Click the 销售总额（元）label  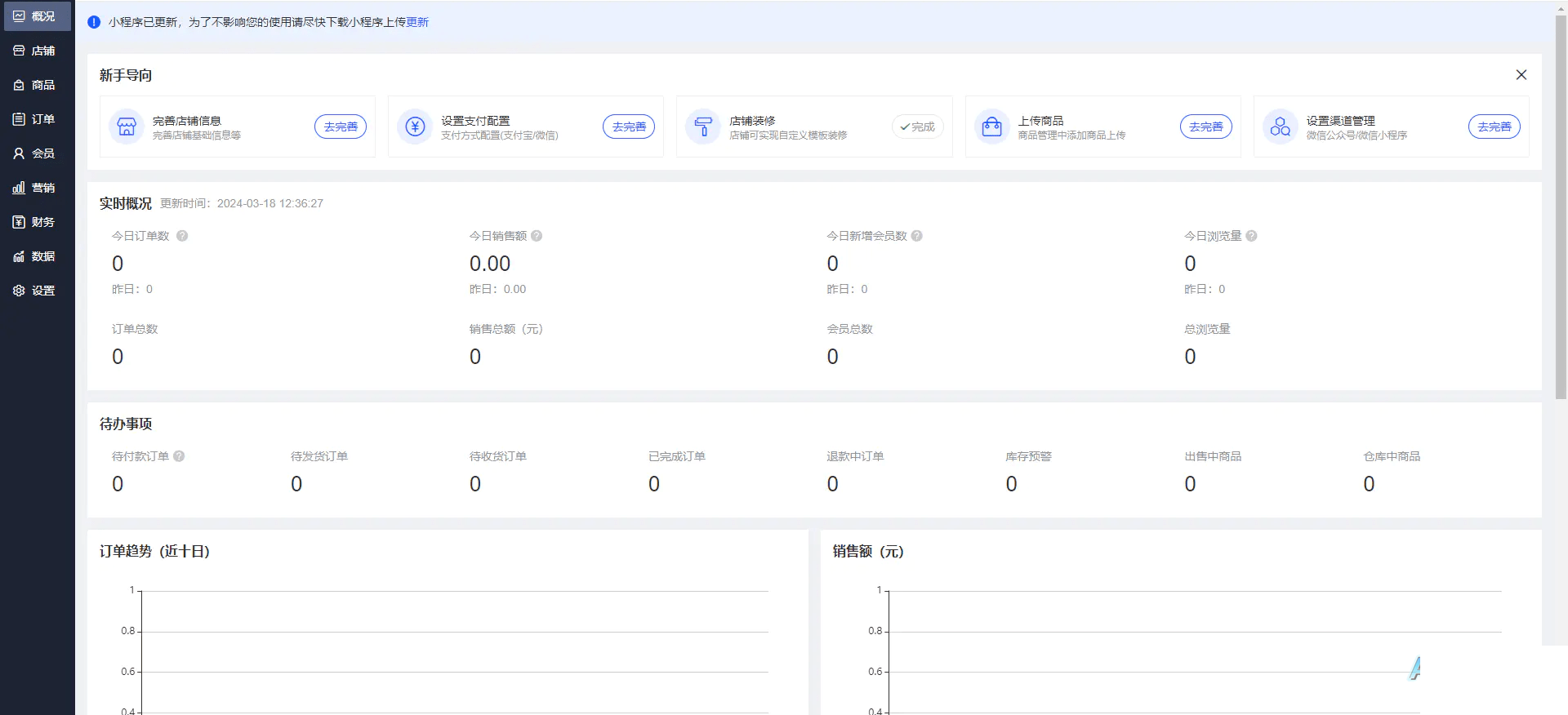pos(506,329)
